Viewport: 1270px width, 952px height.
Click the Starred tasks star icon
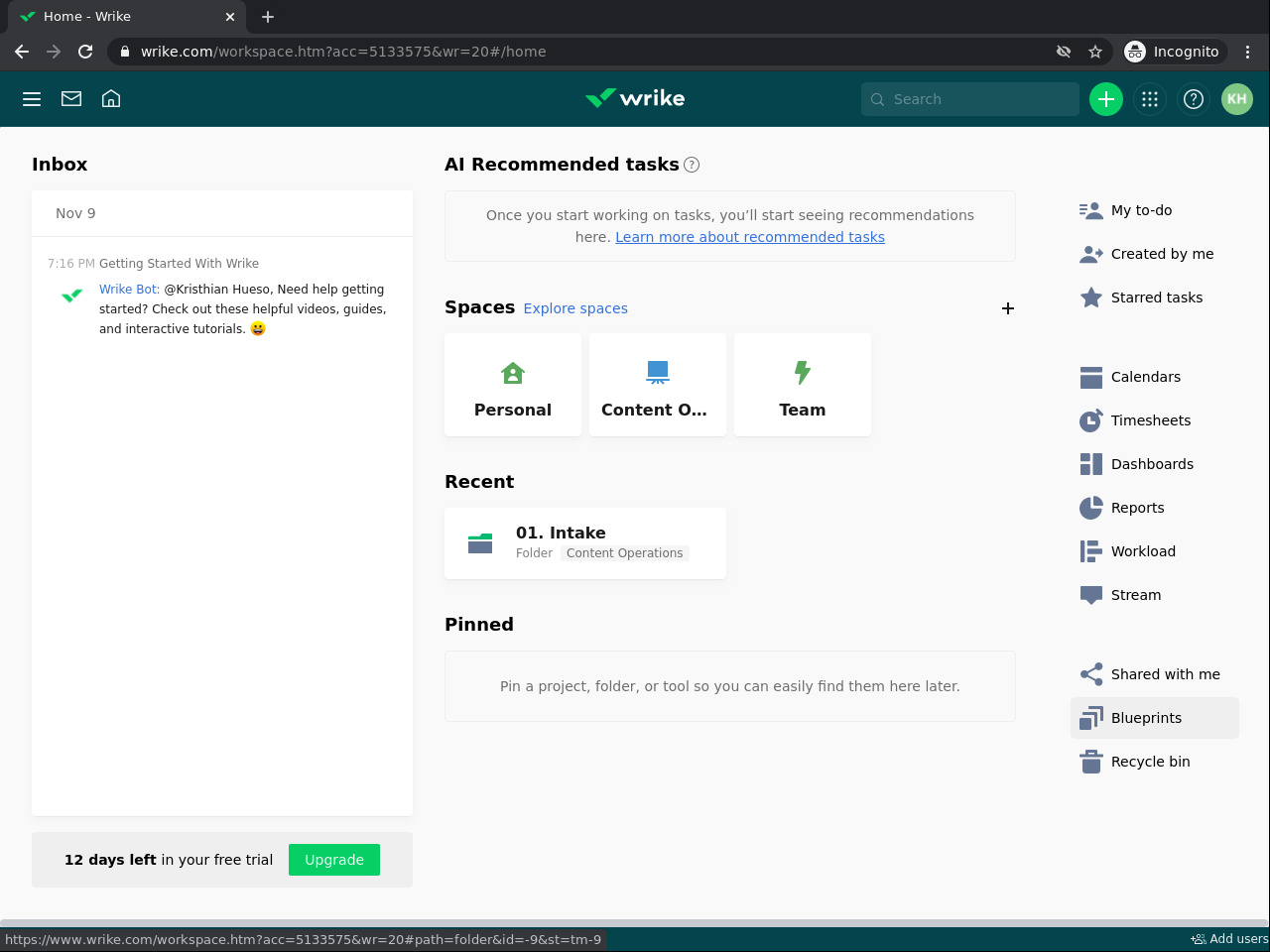point(1091,297)
